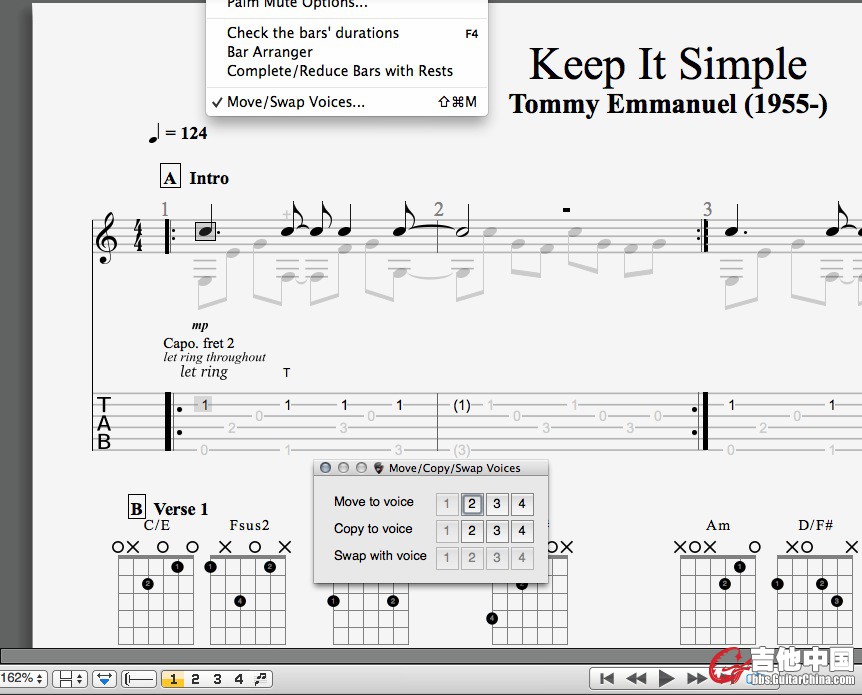Click the (1) tied tab note in bar 2
This screenshot has width=862, height=695.
(462, 405)
